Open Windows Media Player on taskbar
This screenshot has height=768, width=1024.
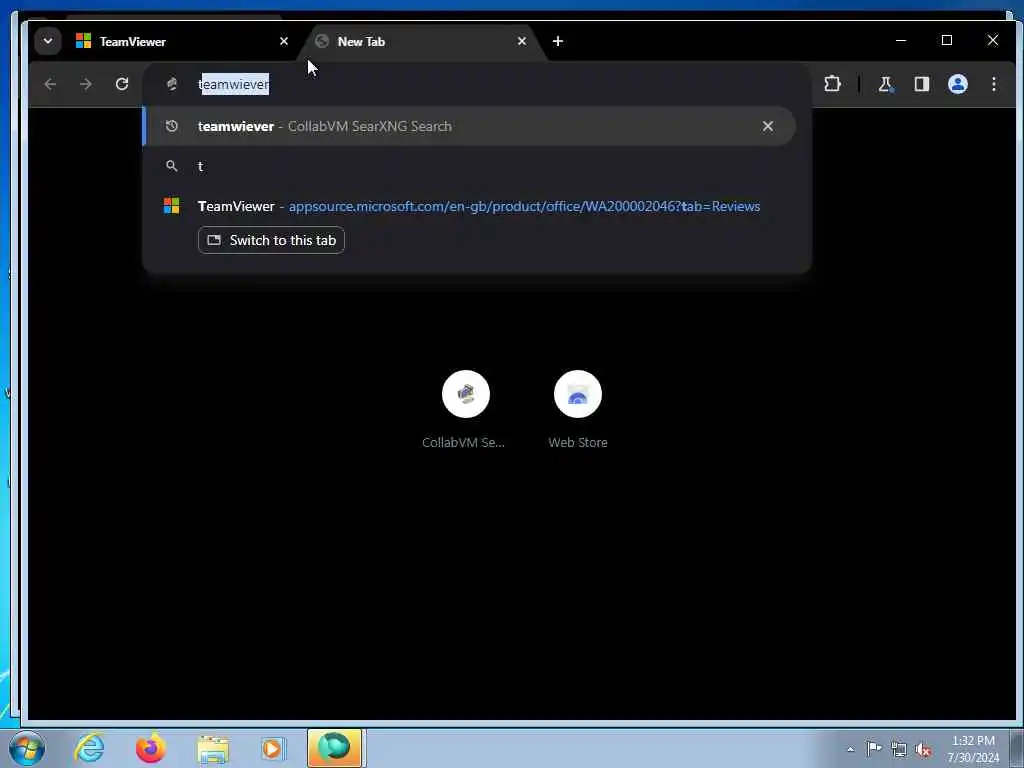click(x=273, y=748)
